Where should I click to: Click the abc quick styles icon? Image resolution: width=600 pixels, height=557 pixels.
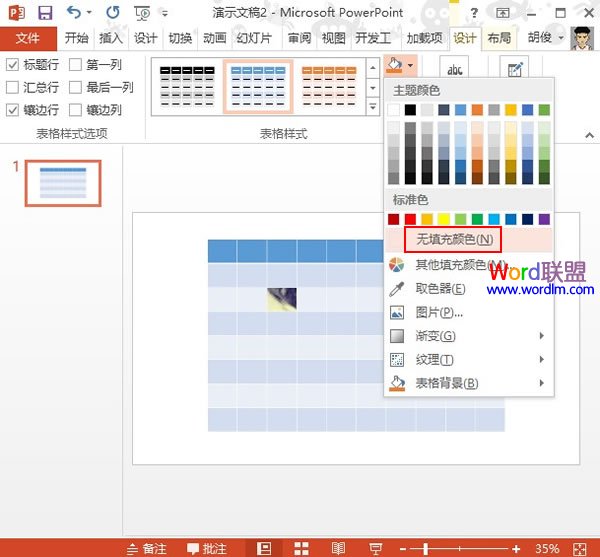(454, 70)
